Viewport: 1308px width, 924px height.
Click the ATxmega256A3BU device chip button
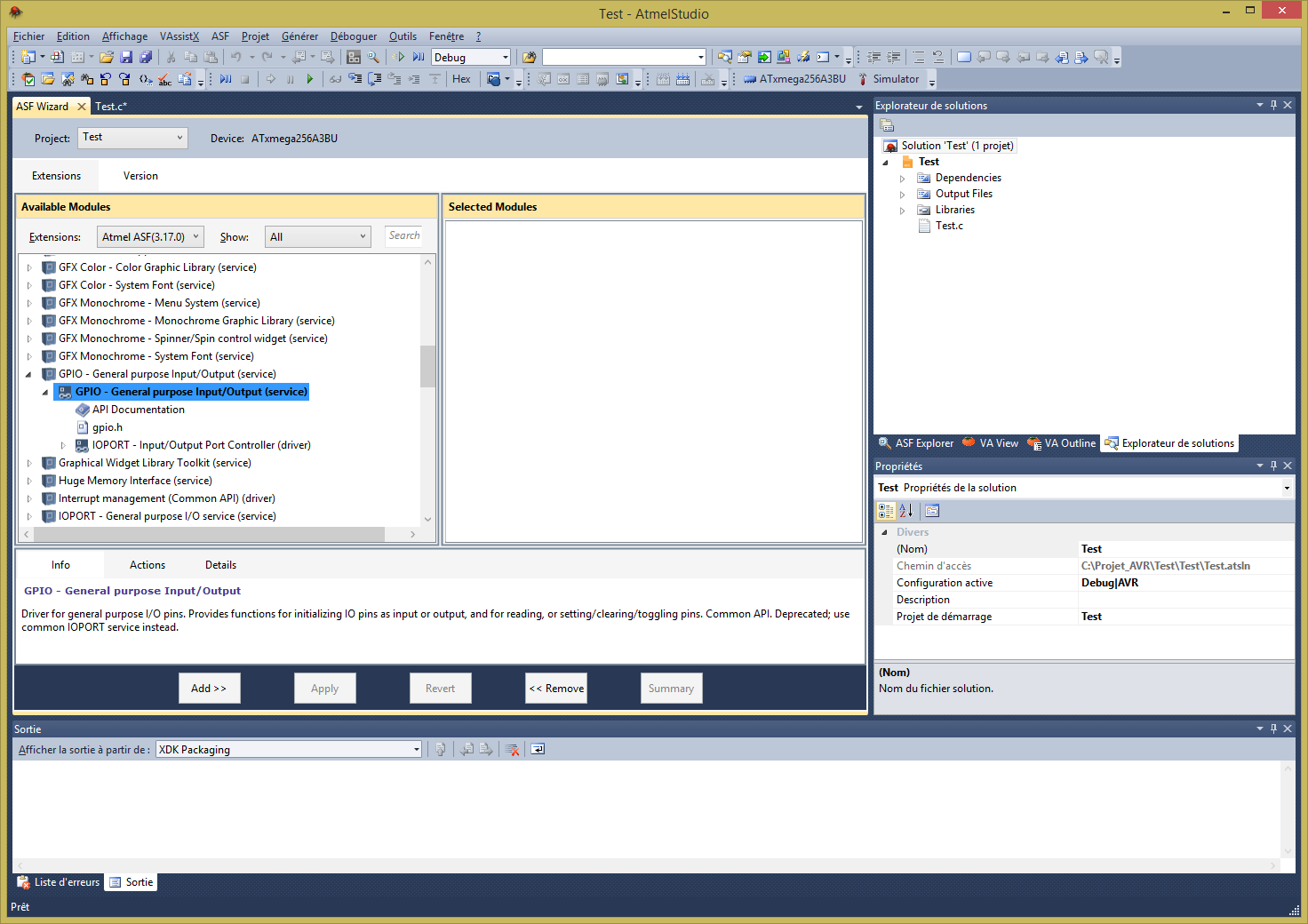[794, 79]
